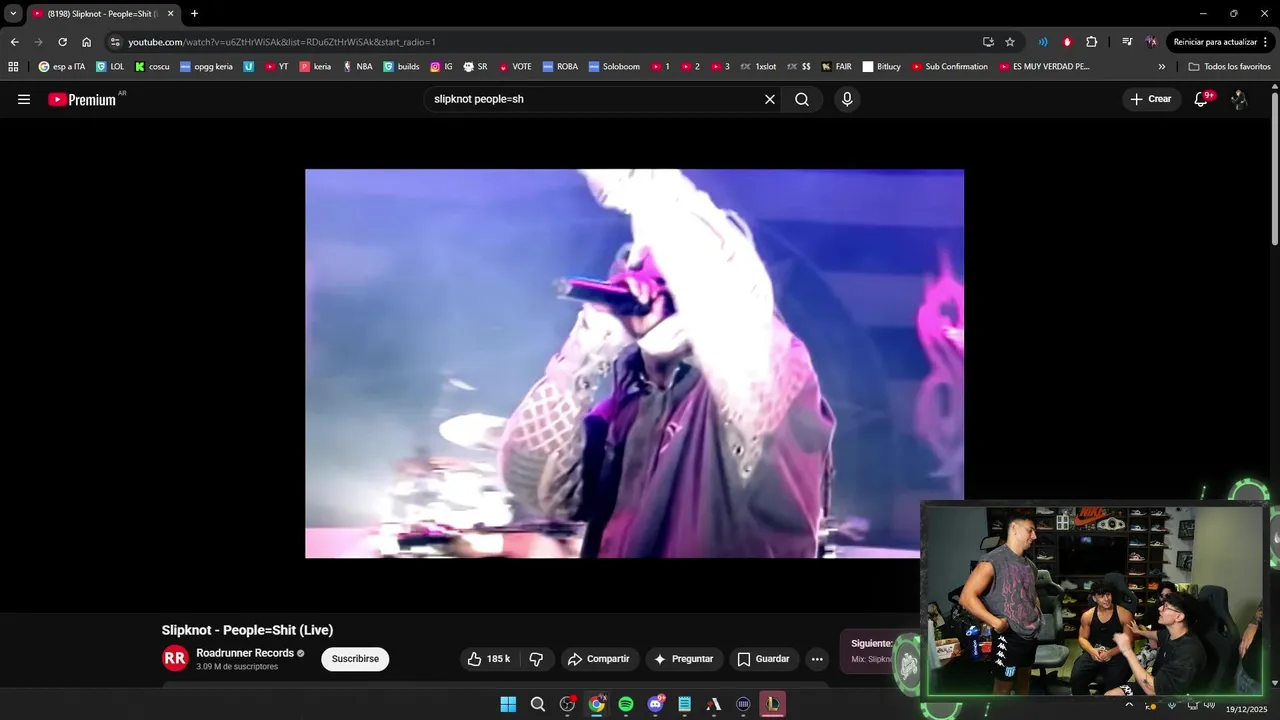The width and height of the screenshot is (1280, 720).
Task: Open taskbar date 19/12/2025
Action: [1246, 709]
